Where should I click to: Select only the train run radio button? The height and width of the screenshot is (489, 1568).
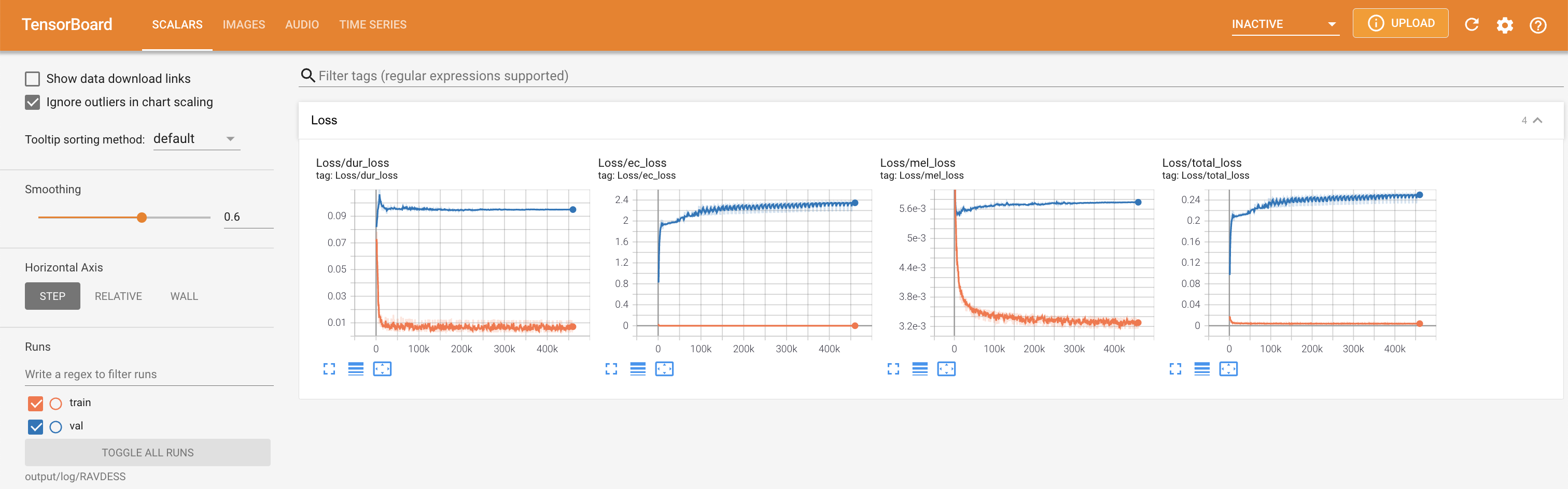(56, 403)
